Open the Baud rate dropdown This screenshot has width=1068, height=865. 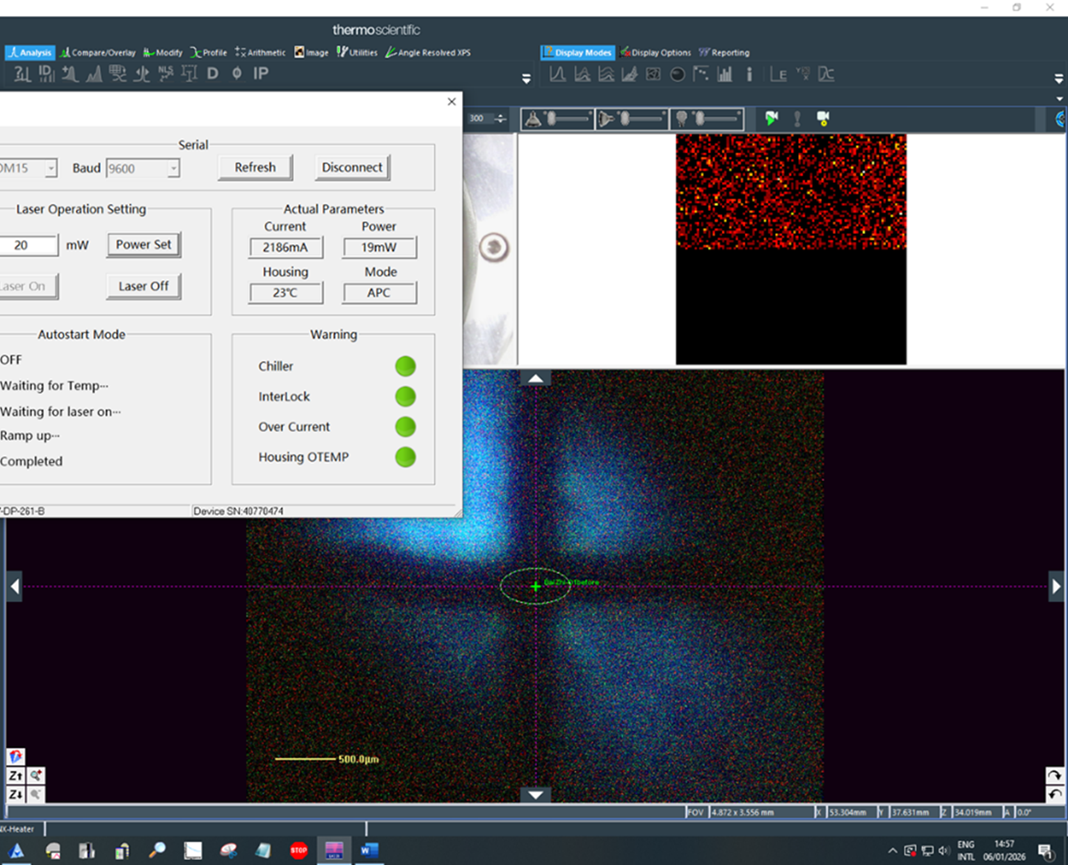(172, 168)
